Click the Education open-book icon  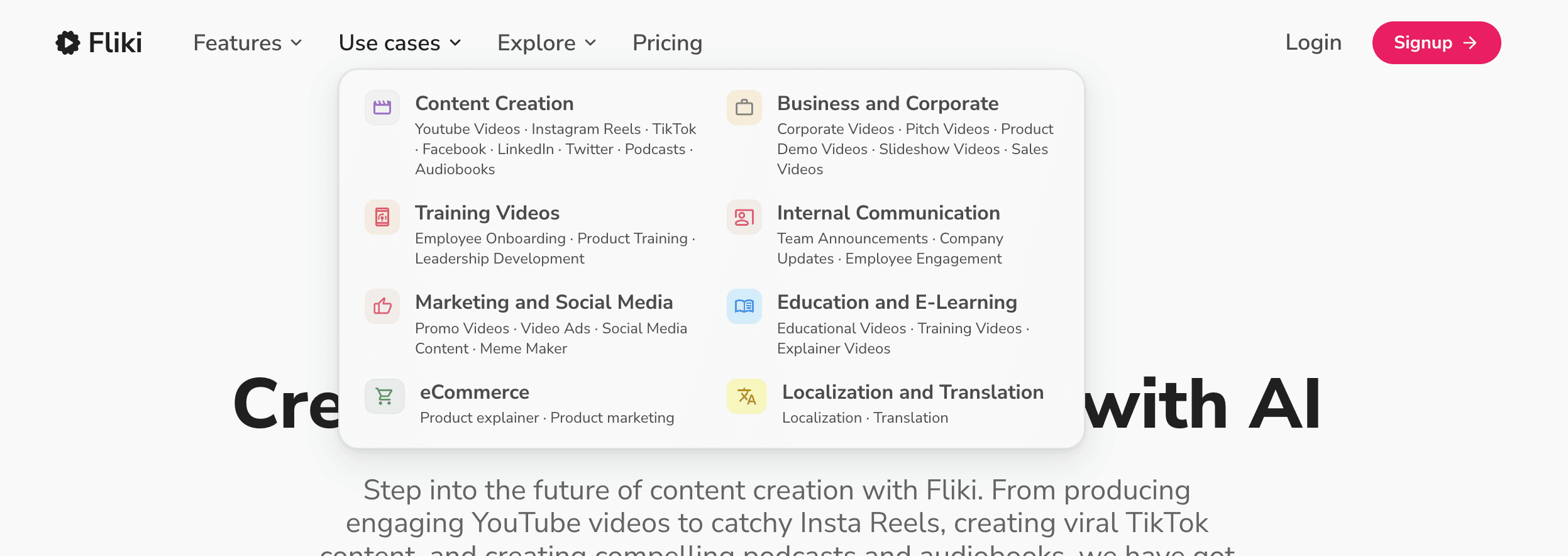coord(744,306)
